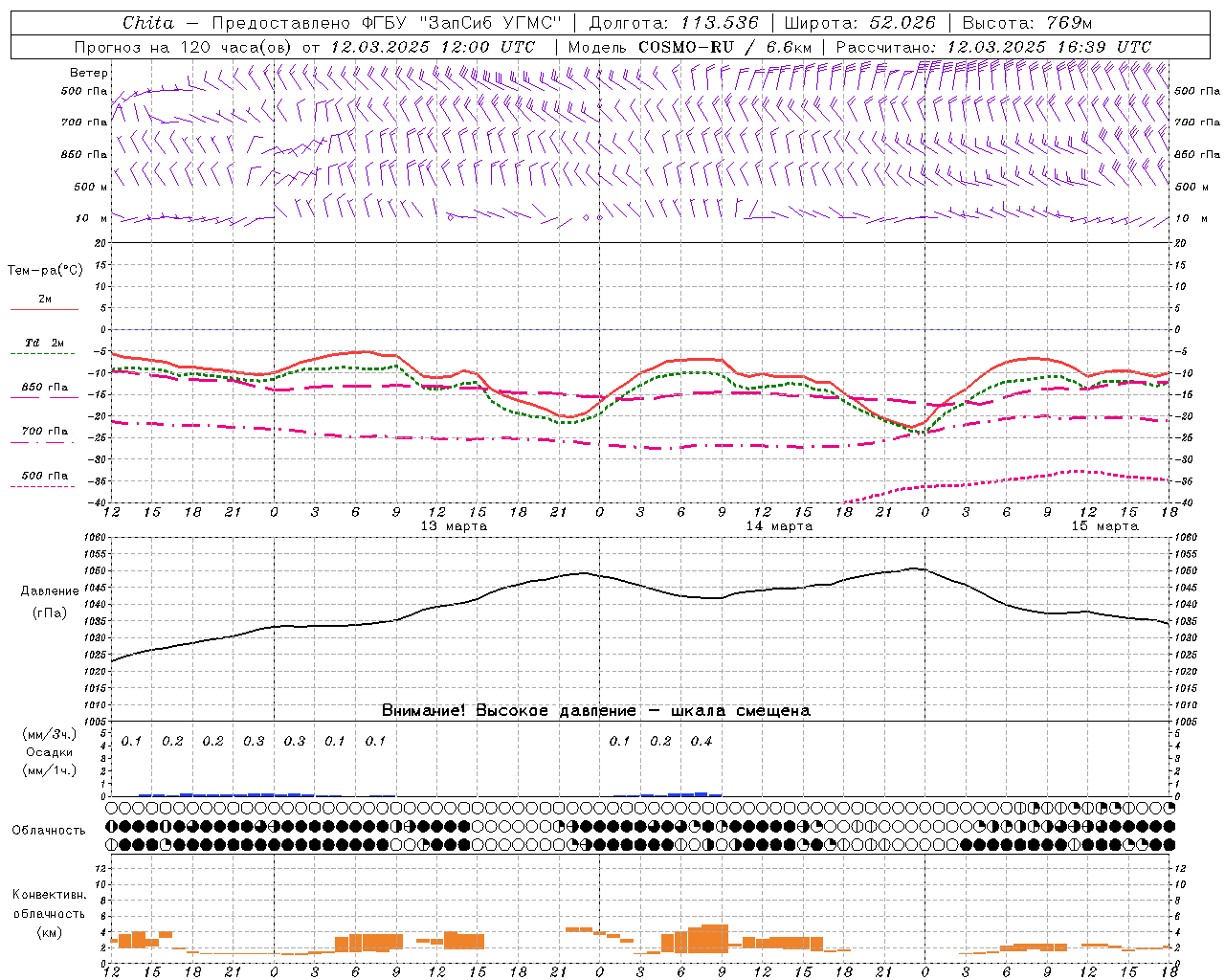
Task: Click the "Давление" pressure chart label
Action: coord(50,591)
